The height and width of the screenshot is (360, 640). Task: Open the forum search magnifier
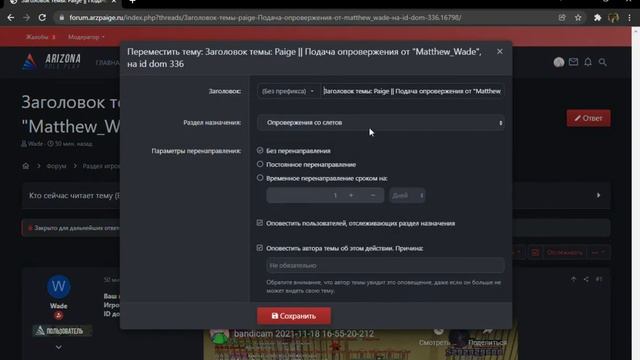coord(602,62)
